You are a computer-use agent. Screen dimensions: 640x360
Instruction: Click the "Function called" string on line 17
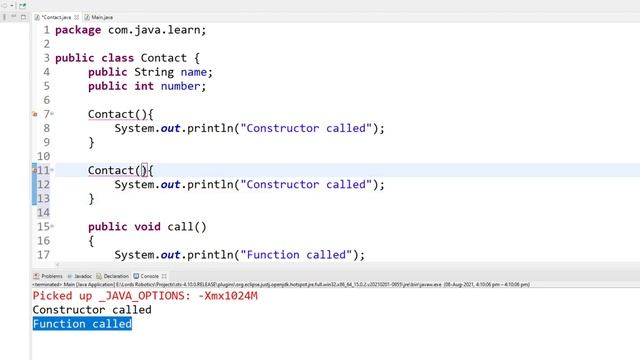tap(296, 255)
